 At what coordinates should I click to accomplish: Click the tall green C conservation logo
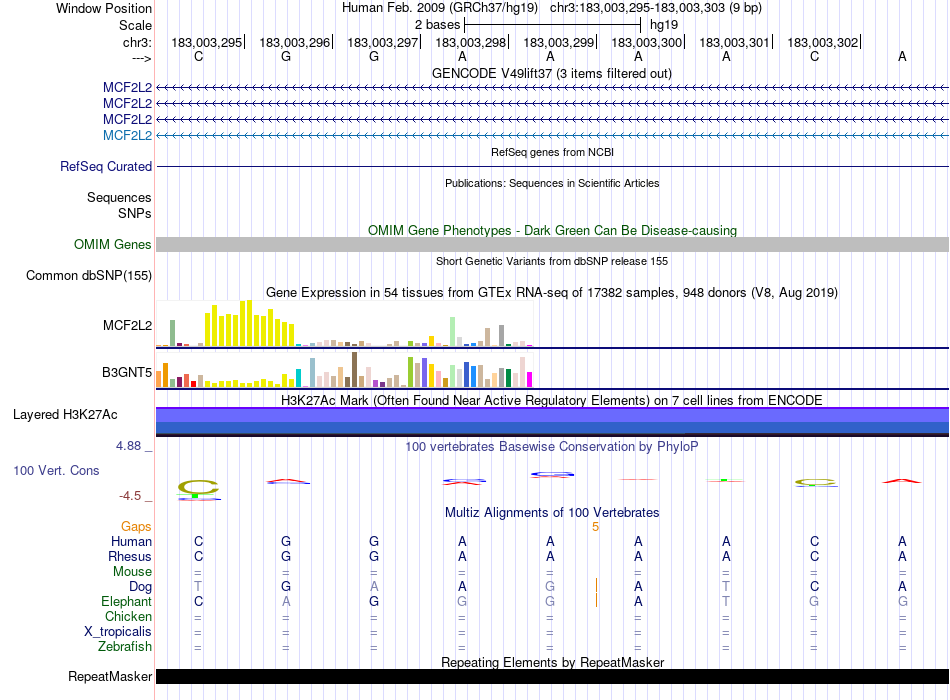(x=198, y=488)
